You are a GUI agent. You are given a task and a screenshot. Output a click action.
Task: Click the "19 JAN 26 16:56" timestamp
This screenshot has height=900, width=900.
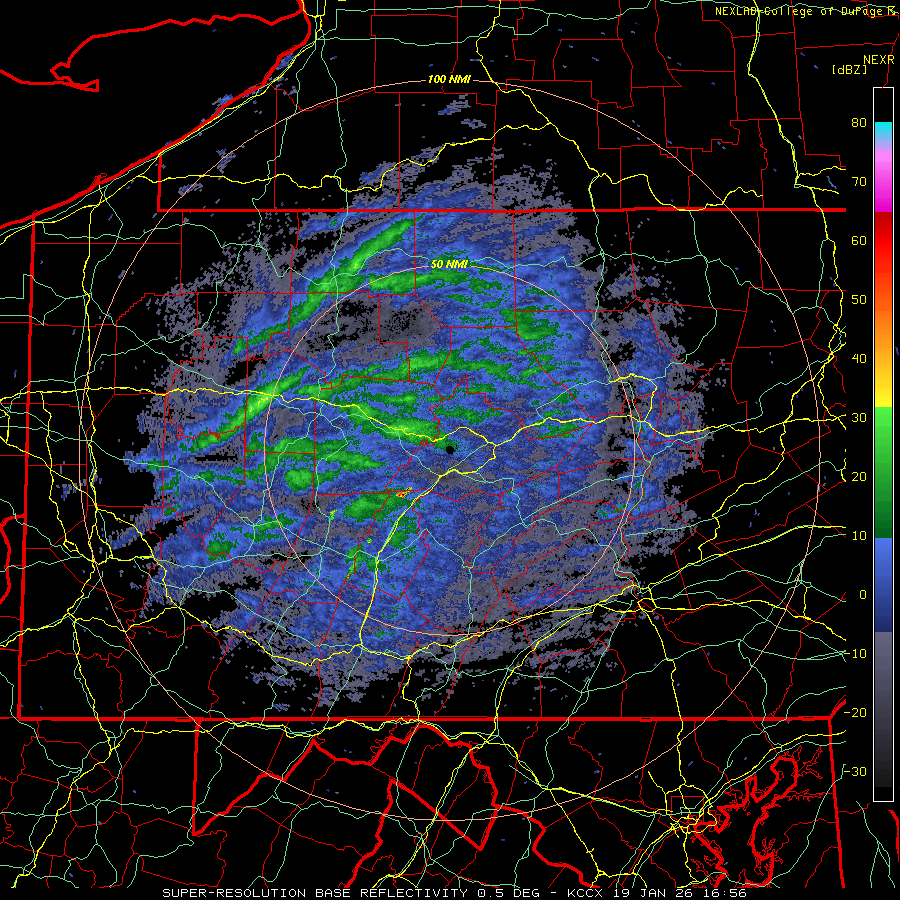679,893
